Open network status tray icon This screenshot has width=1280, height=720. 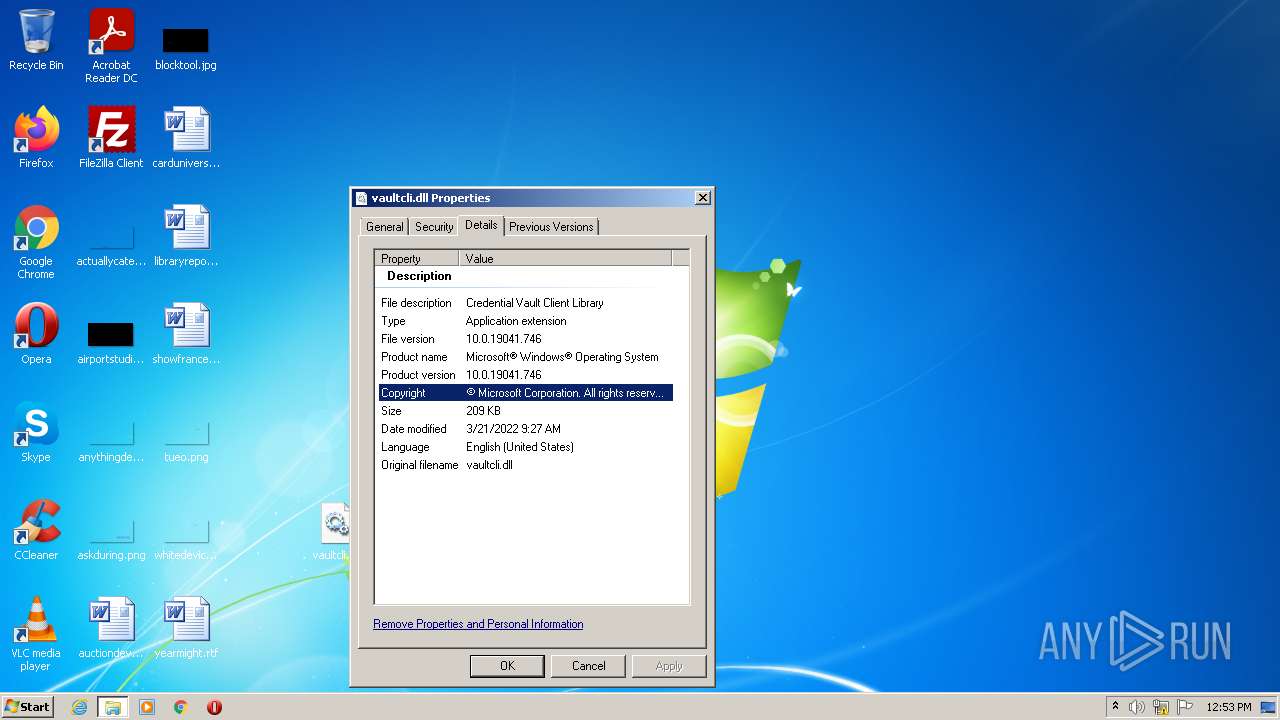tap(1161, 707)
